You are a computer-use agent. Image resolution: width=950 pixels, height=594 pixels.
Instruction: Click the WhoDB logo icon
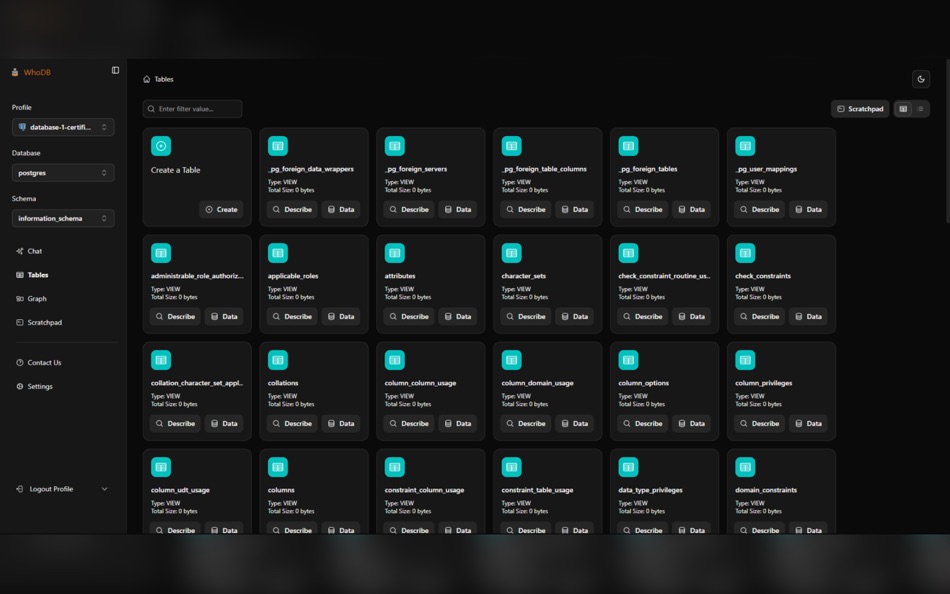(14, 71)
